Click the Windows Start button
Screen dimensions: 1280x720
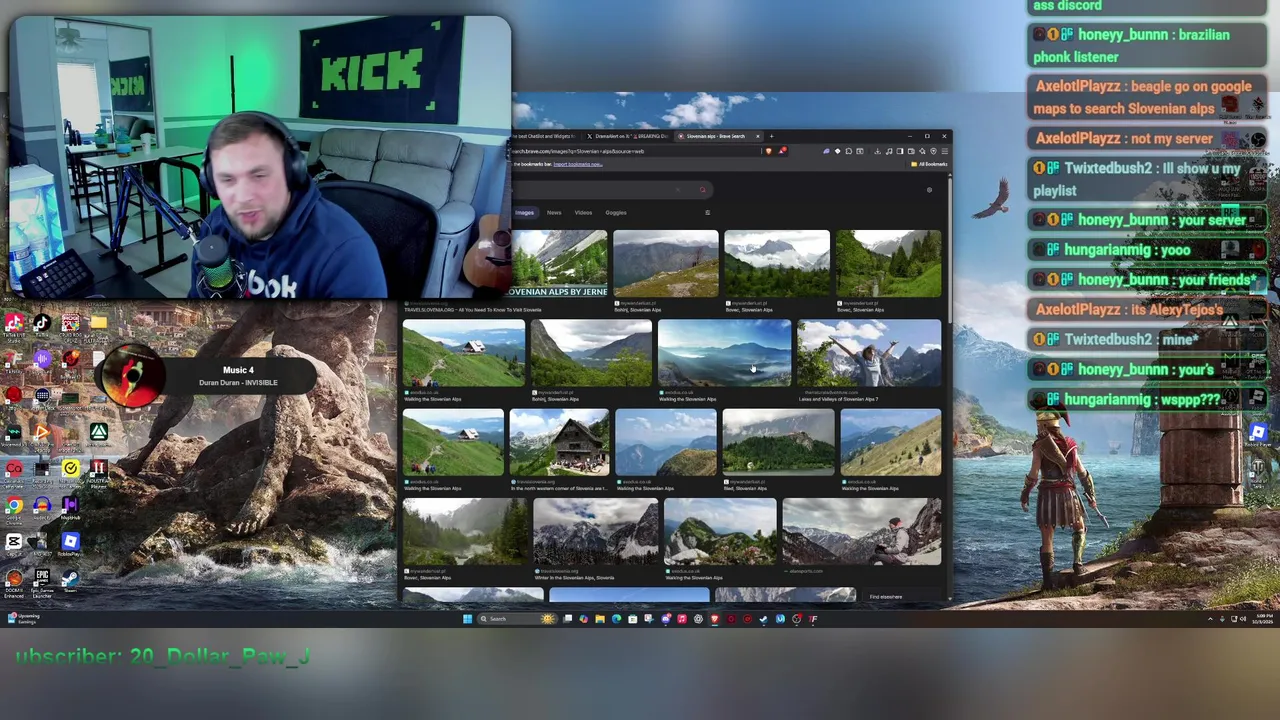coord(467,619)
